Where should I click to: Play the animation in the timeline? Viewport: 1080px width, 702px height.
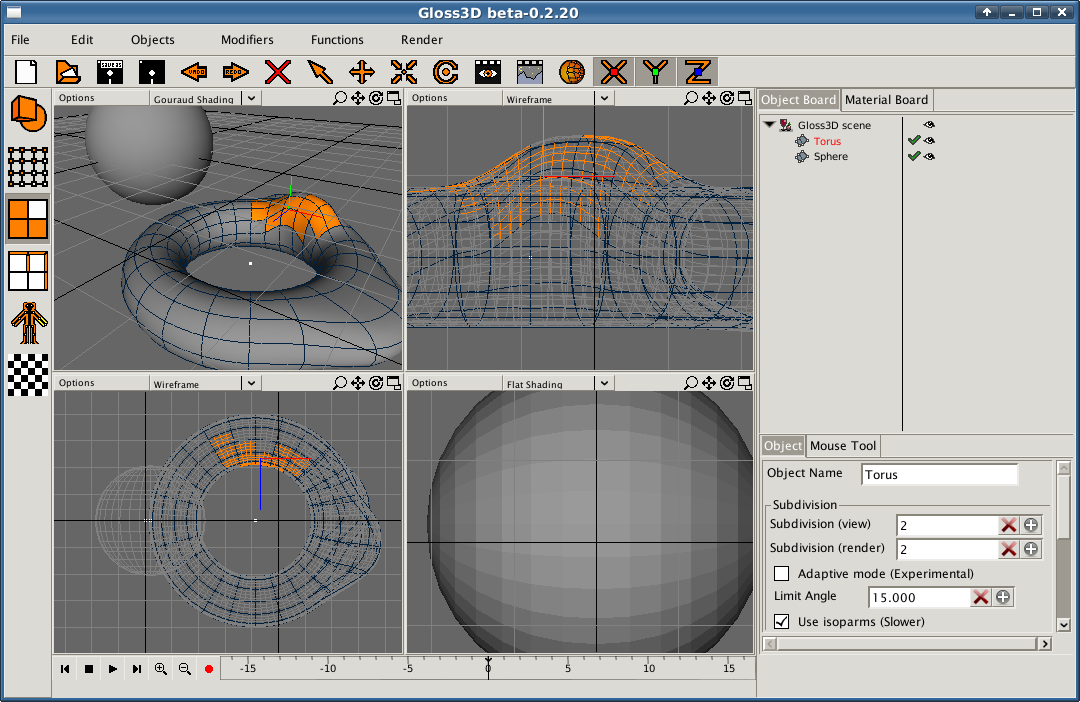point(113,669)
